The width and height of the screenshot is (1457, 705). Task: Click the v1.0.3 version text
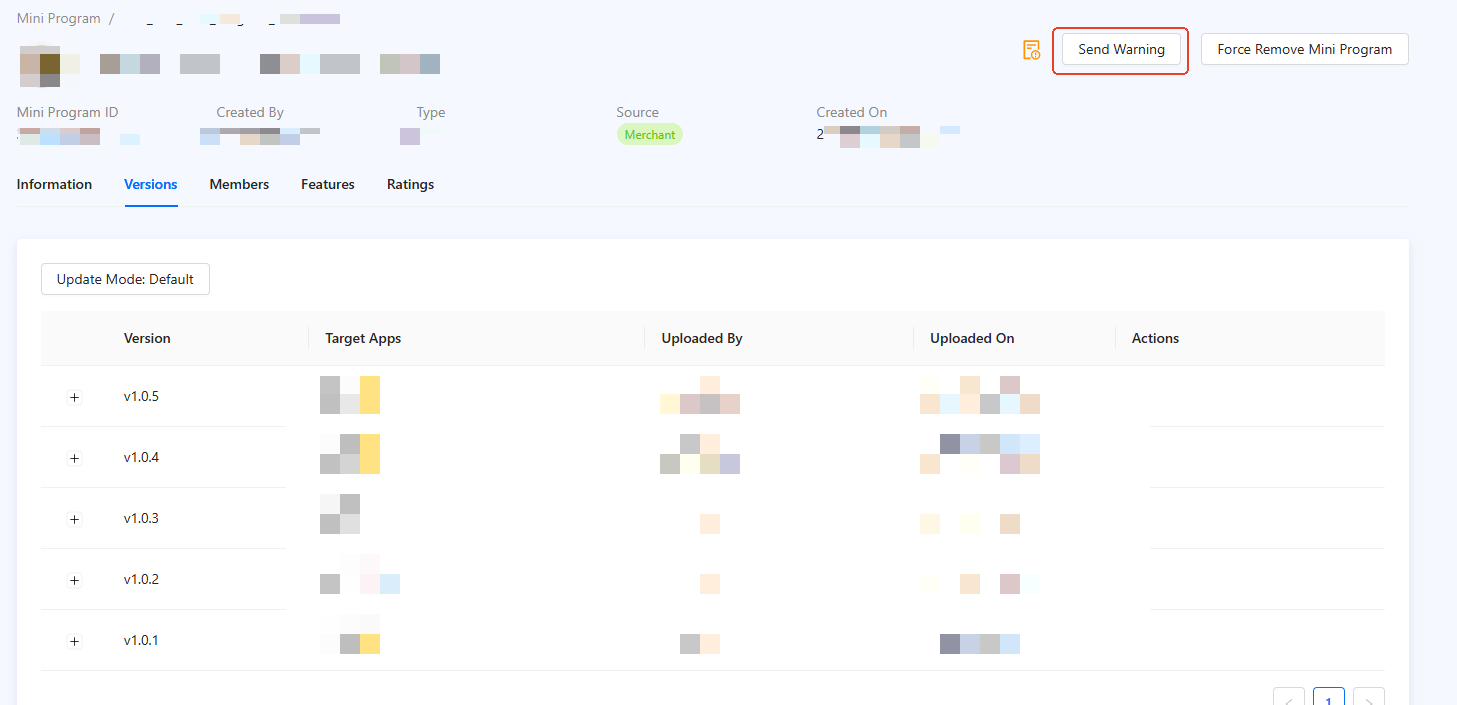141,518
